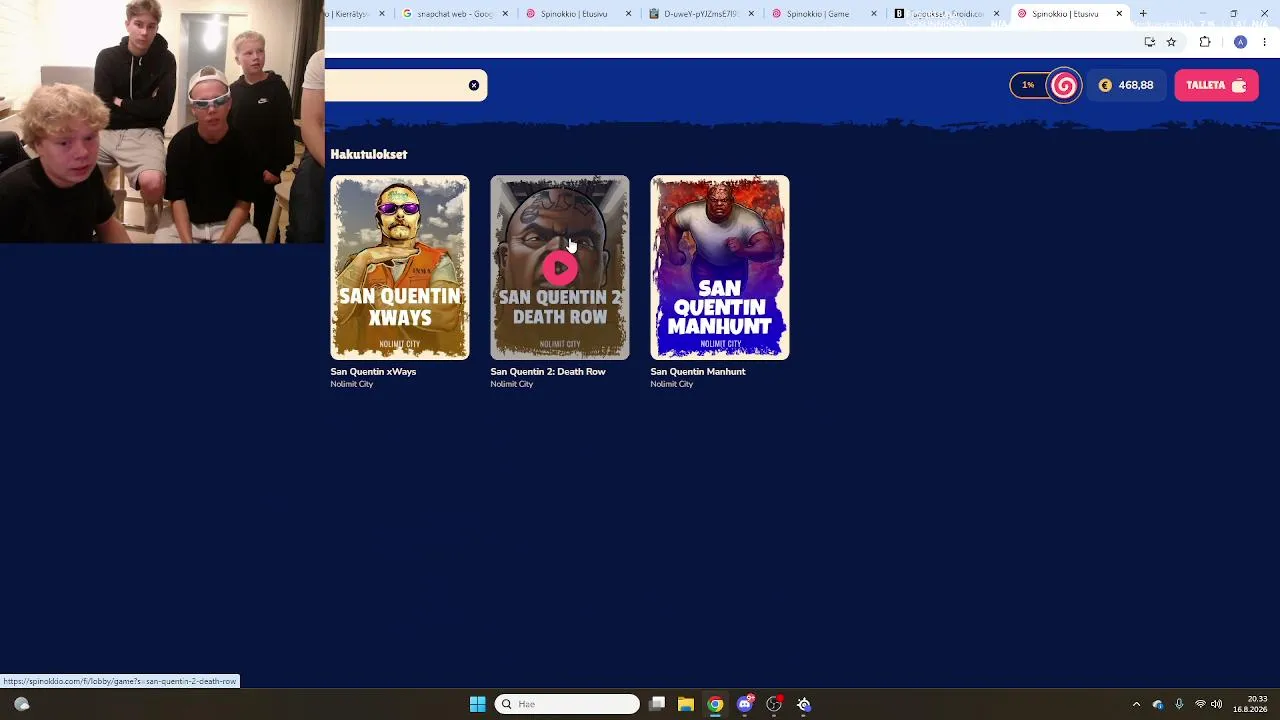Open a new browser tab
This screenshot has height=720, width=1280.
click(1143, 14)
